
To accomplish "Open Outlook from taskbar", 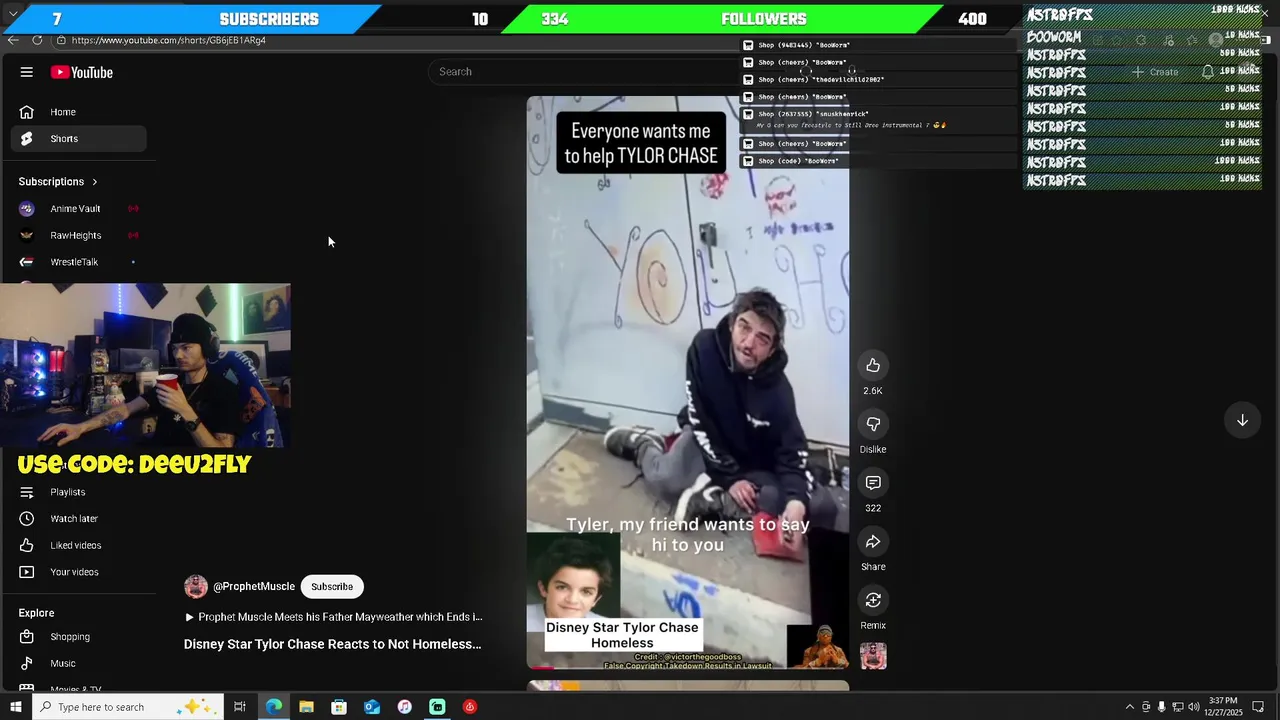I will pos(372,707).
